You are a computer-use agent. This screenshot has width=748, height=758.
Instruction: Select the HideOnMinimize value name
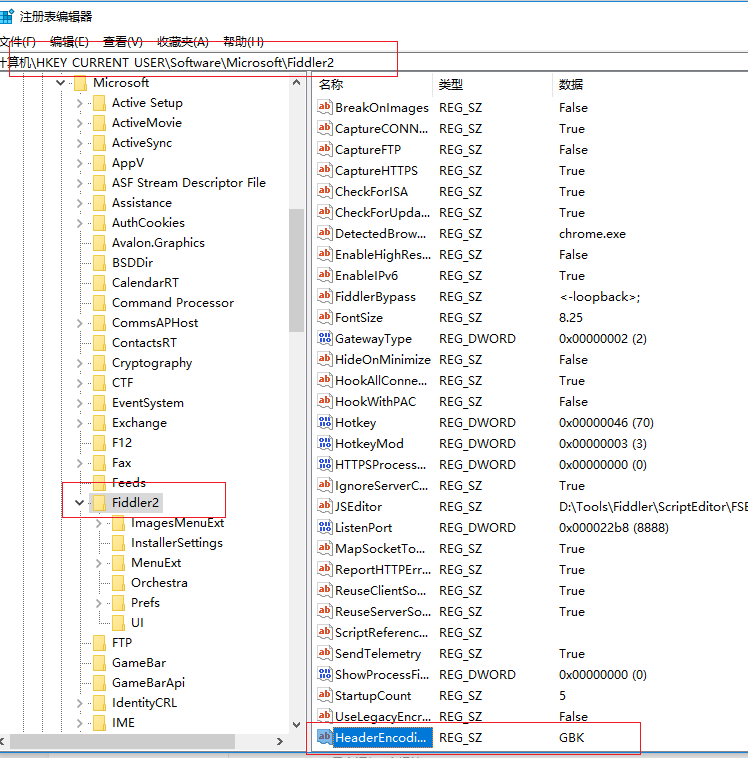pos(382,359)
